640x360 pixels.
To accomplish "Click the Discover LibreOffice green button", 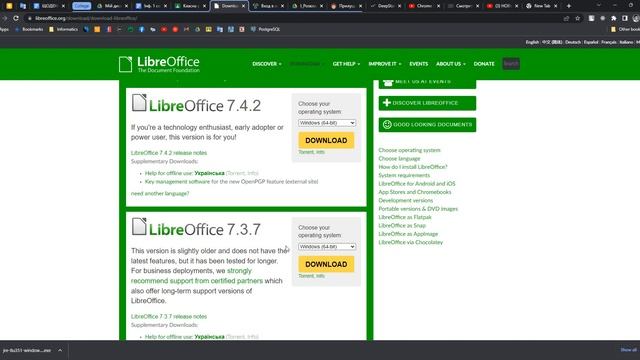I will 427,103.
